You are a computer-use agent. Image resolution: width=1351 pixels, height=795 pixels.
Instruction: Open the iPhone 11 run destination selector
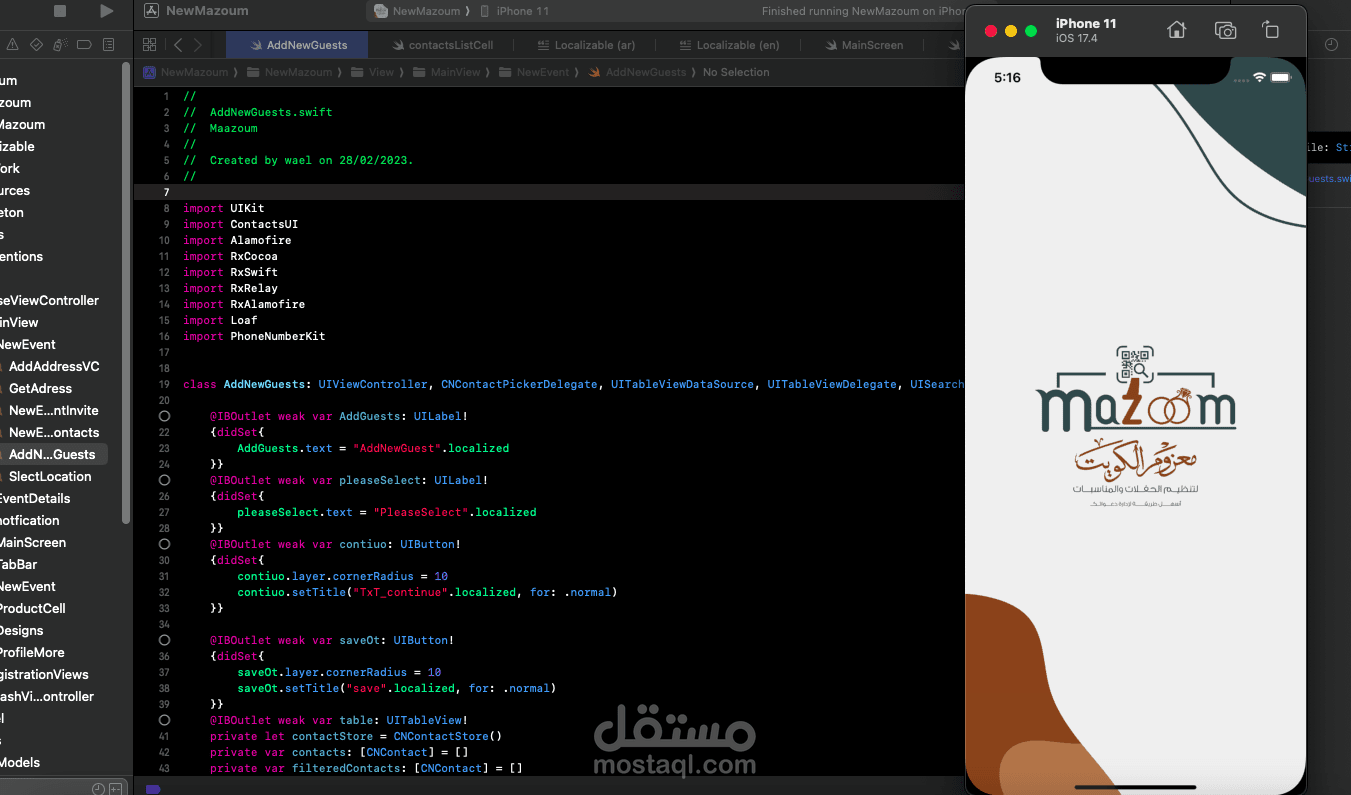point(513,11)
